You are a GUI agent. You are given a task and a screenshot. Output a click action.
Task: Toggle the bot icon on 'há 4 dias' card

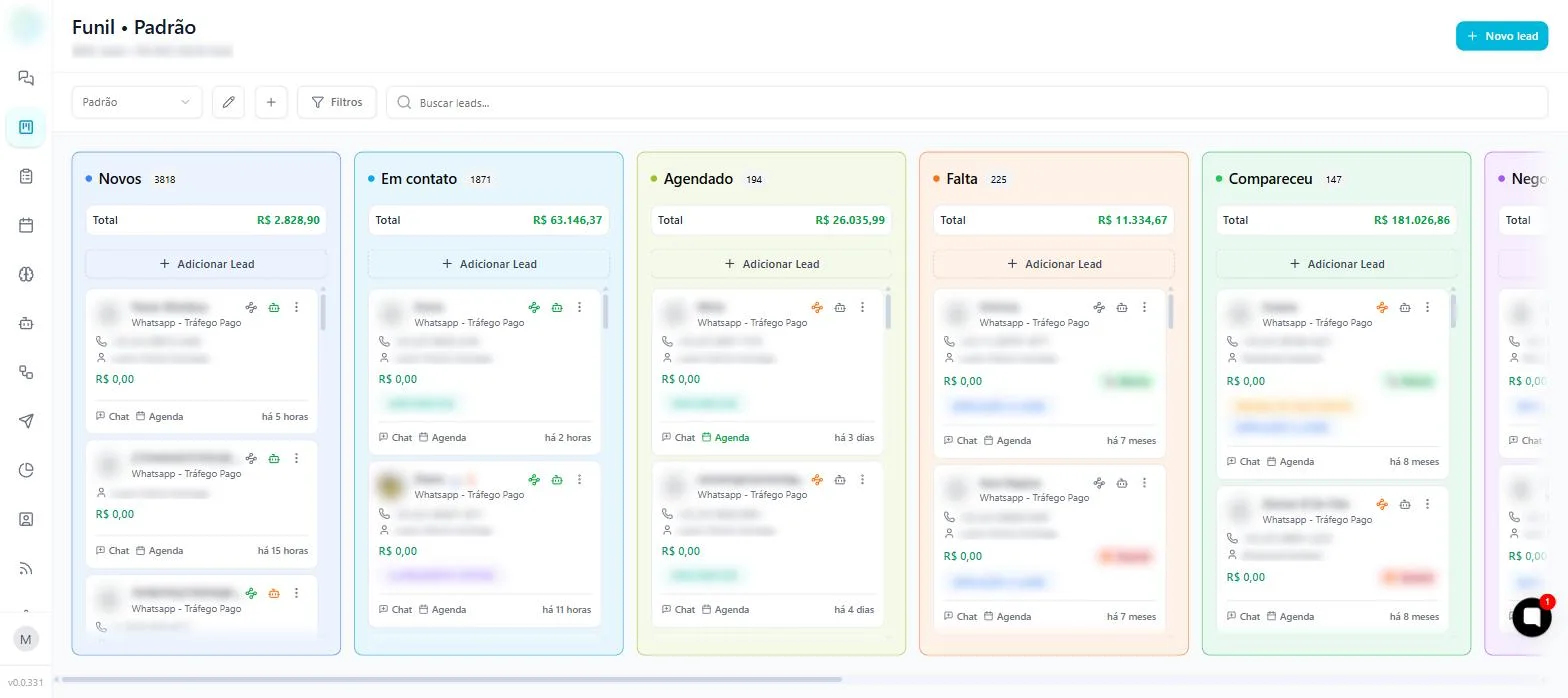[x=840, y=479]
